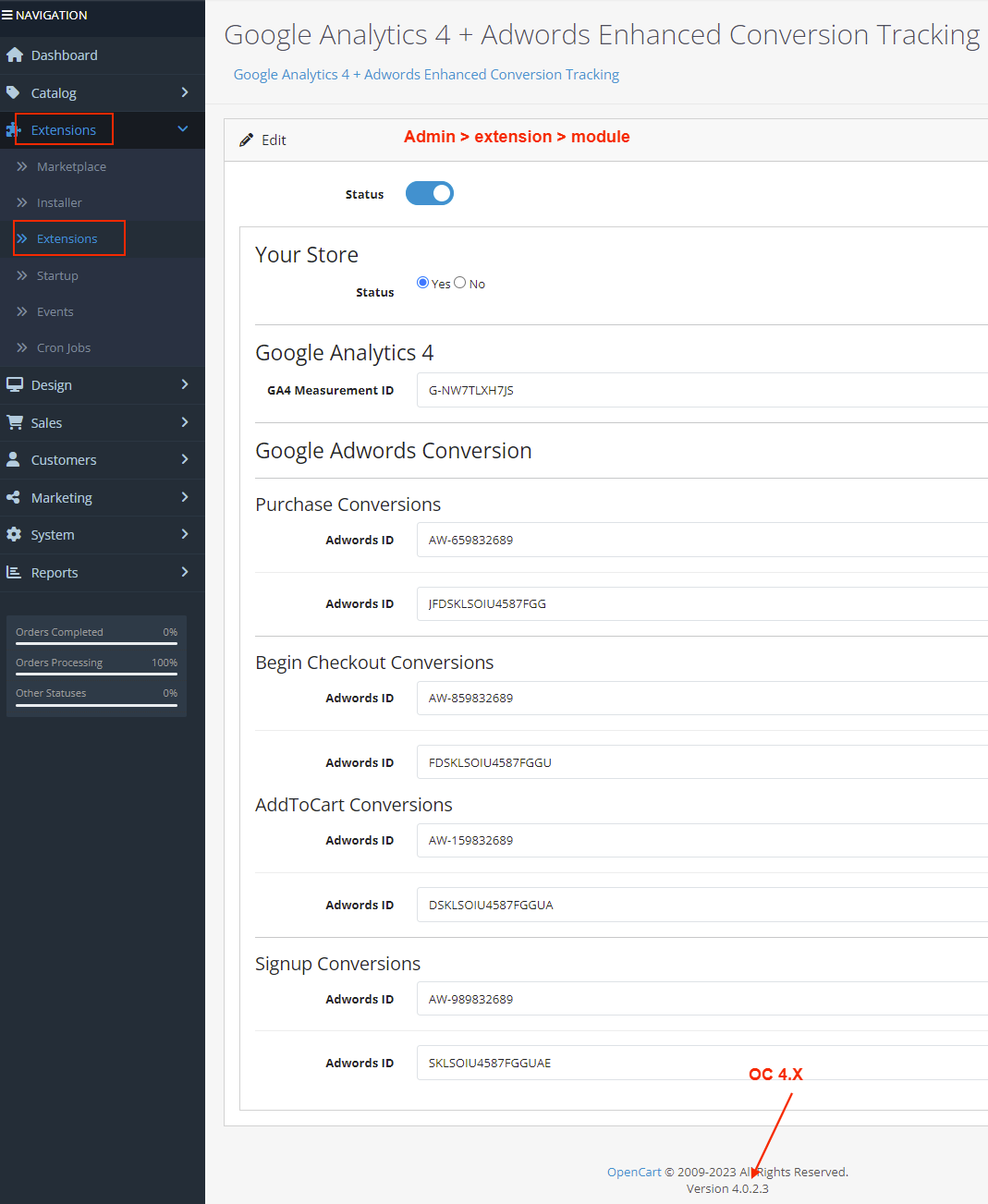Click AddToCart AW-159832689 field
Image resolution: width=988 pixels, height=1204 pixels.
(x=702, y=840)
